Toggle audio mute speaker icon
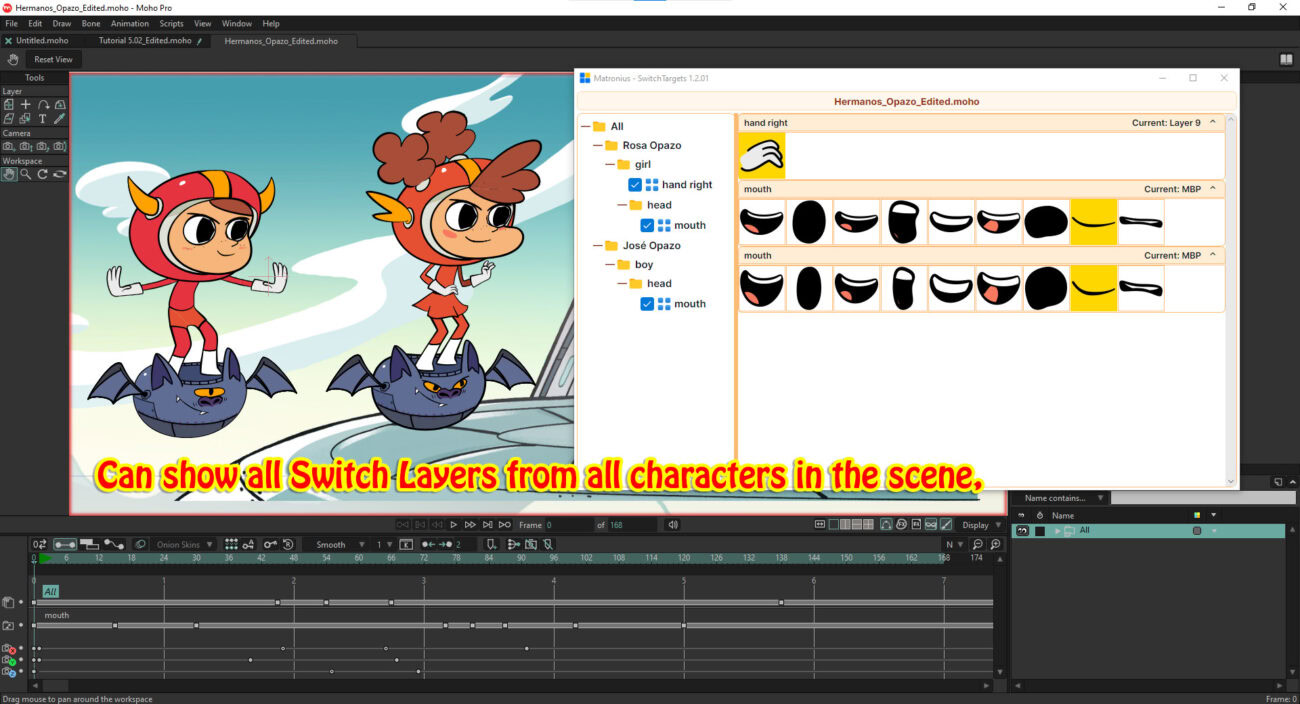1300x704 pixels. (x=673, y=525)
